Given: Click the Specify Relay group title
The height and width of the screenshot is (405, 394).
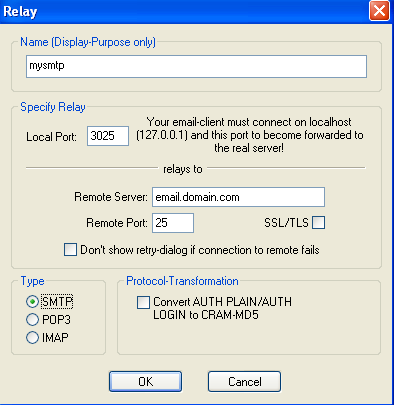Looking at the screenshot, I should [53, 107].
